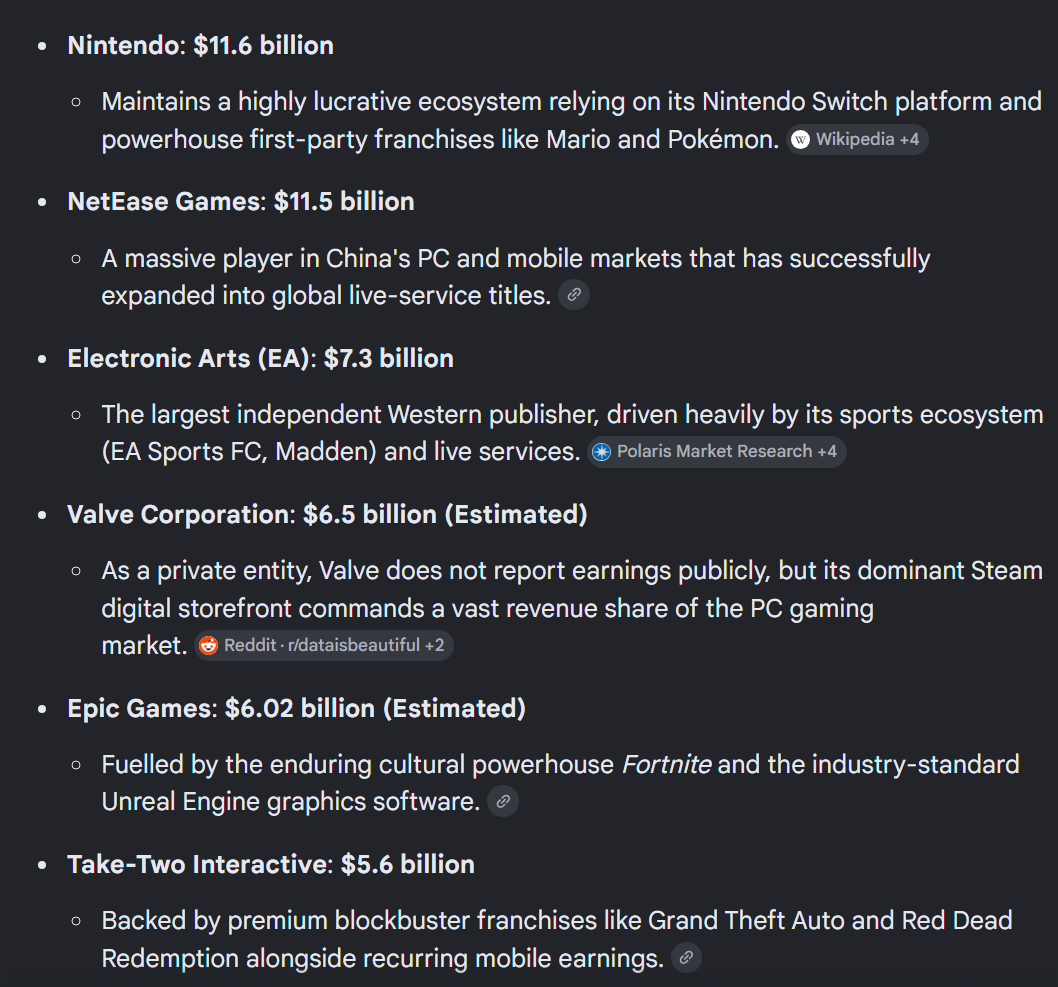Open Polaris Market Research +4 source chip
The image size is (1058, 987).
(717, 451)
